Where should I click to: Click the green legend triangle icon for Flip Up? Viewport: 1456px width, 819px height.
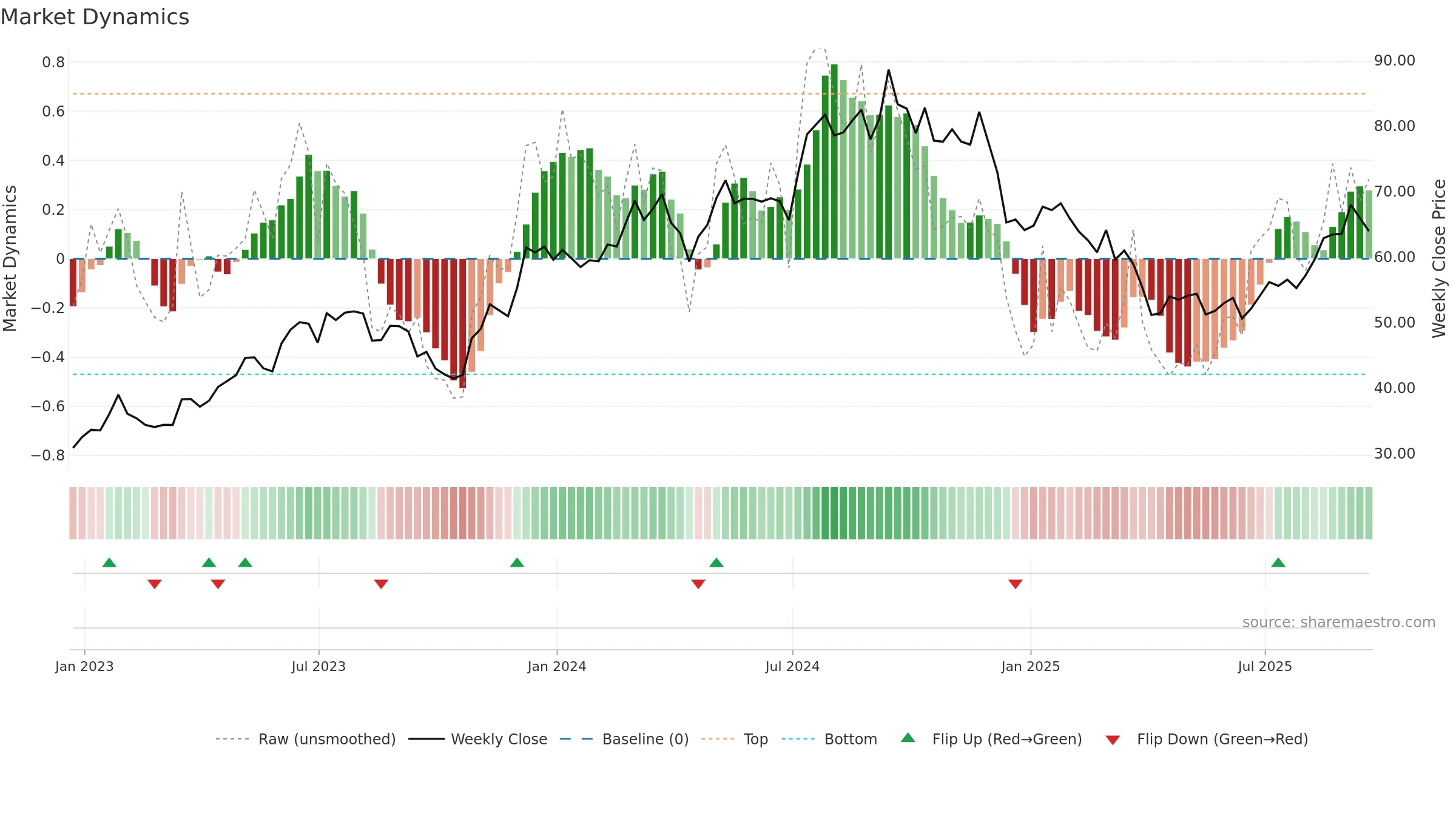coord(908,738)
